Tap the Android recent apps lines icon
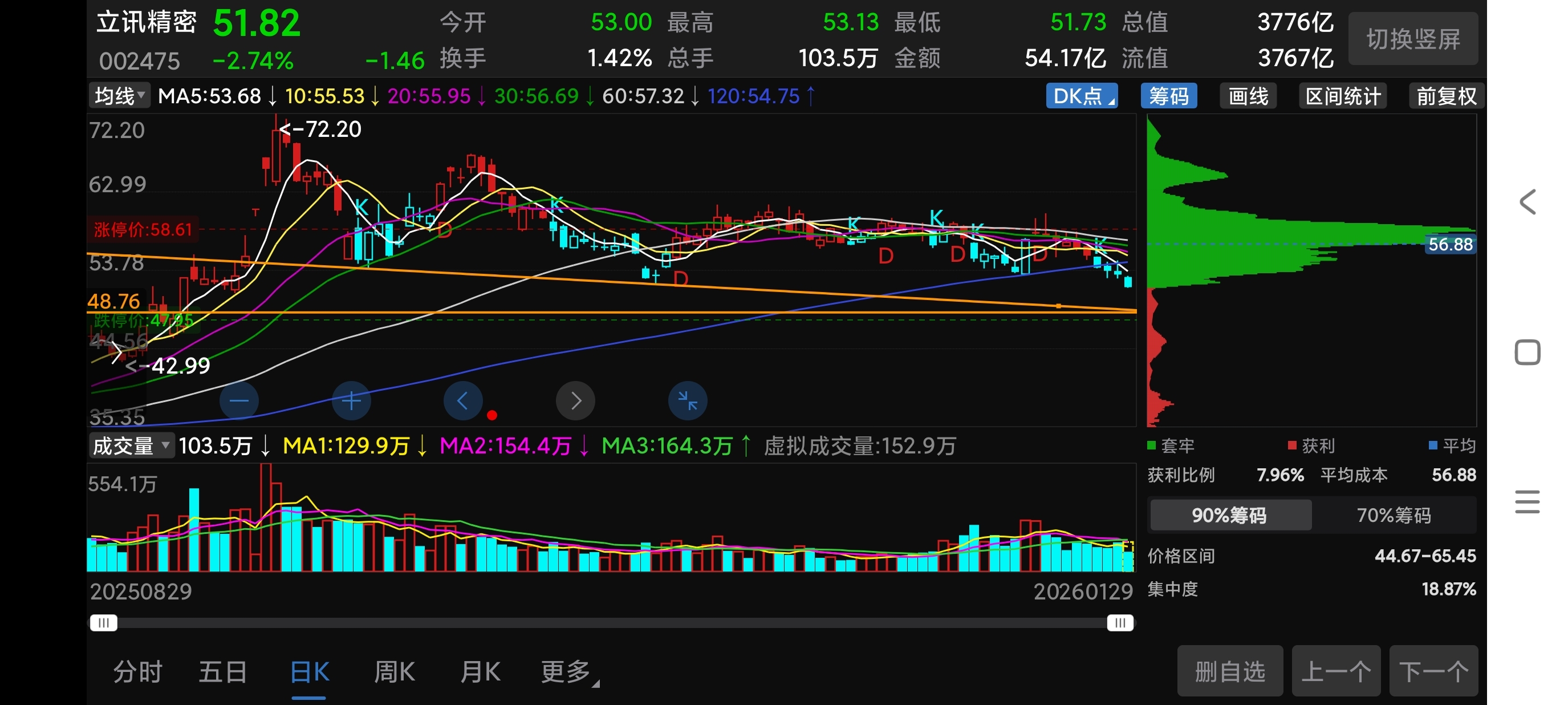 tap(1527, 502)
